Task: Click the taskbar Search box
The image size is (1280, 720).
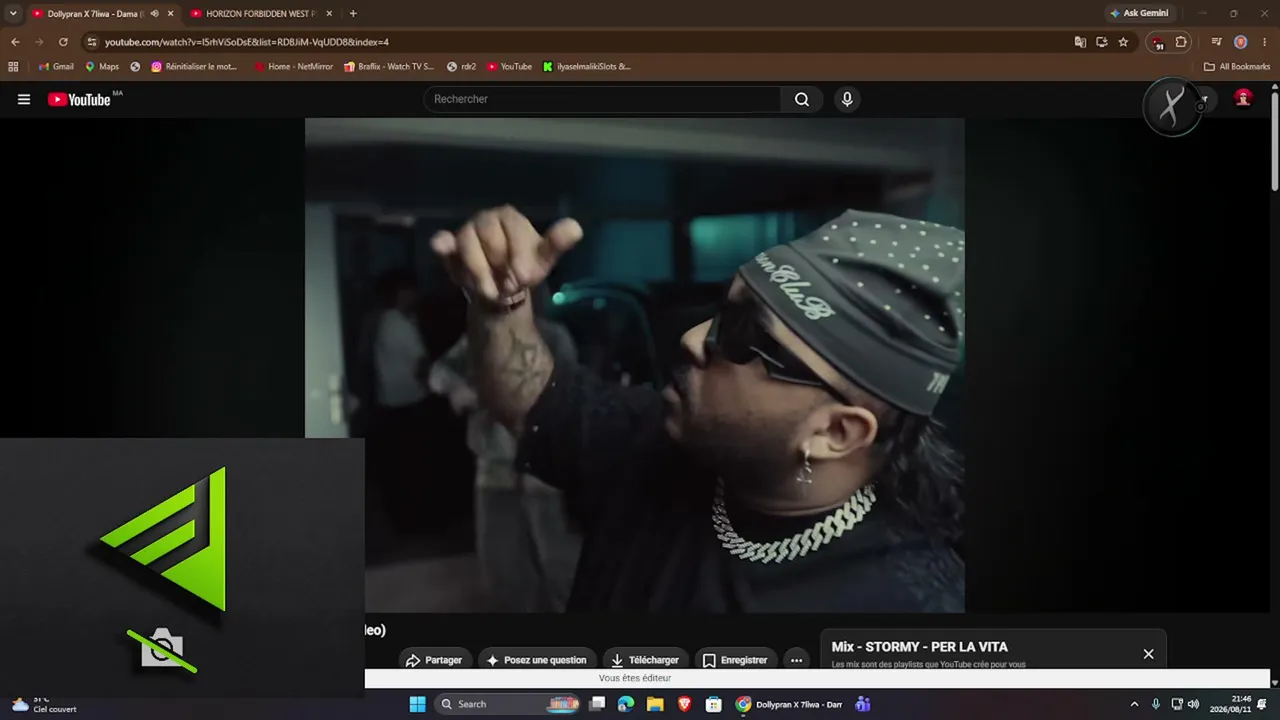Action: tap(507, 704)
